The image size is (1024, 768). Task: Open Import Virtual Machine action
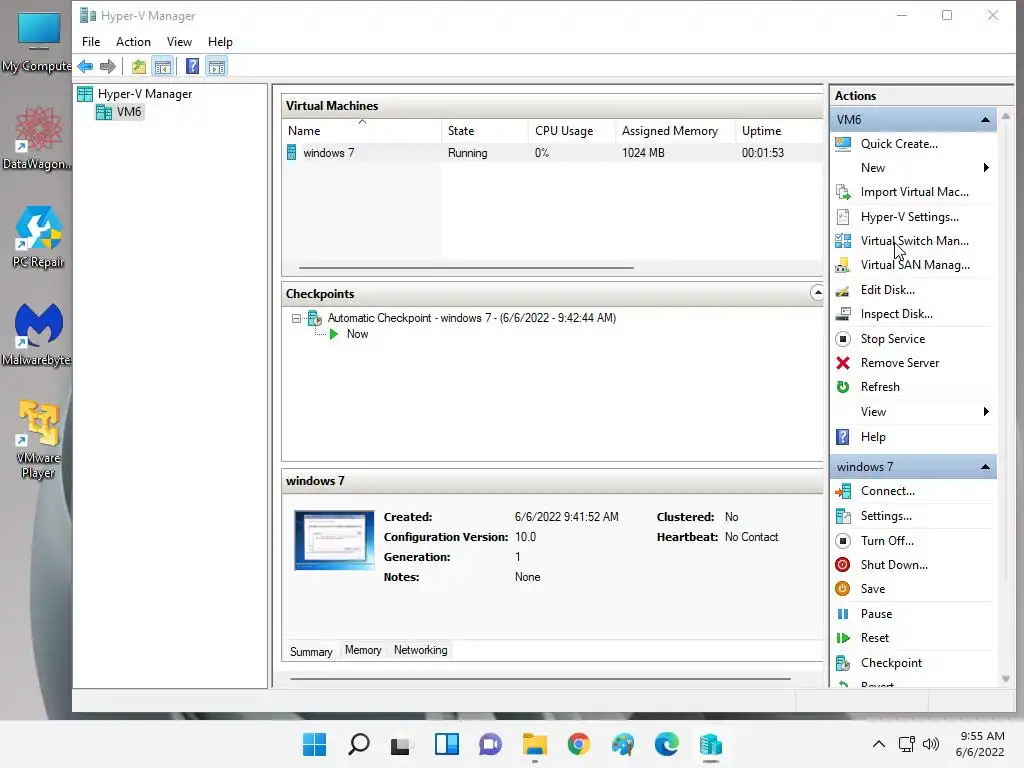pyautogui.click(x=914, y=192)
